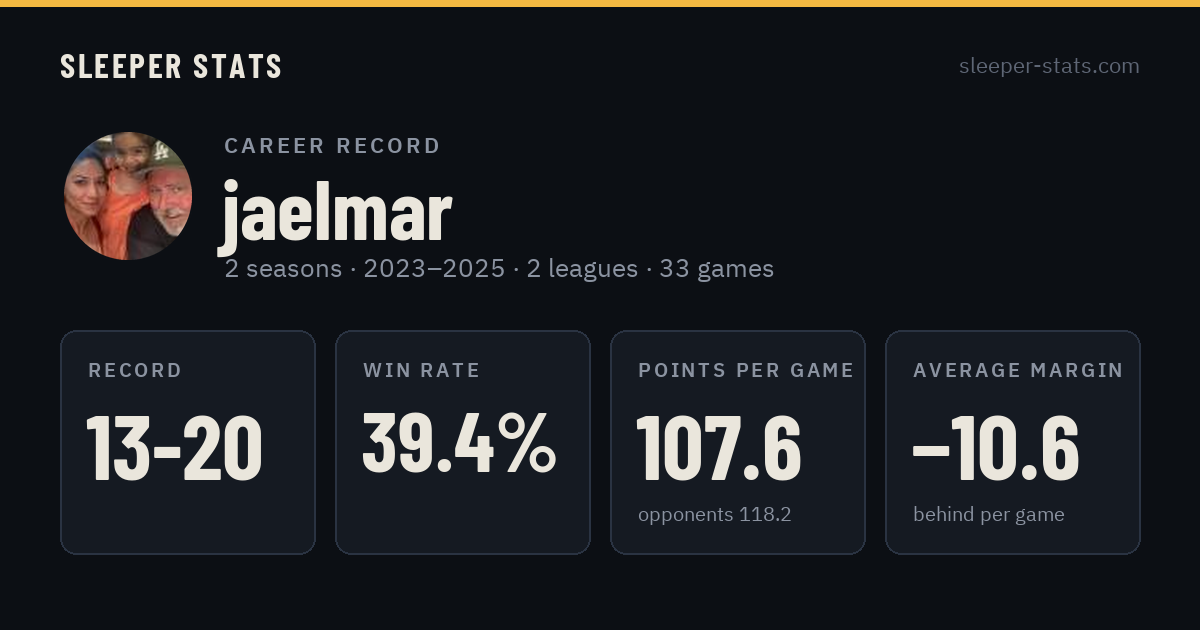The image size is (1200, 630).
Task: Click the SLEEPER STATS logo title
Action: pos(171,67)
